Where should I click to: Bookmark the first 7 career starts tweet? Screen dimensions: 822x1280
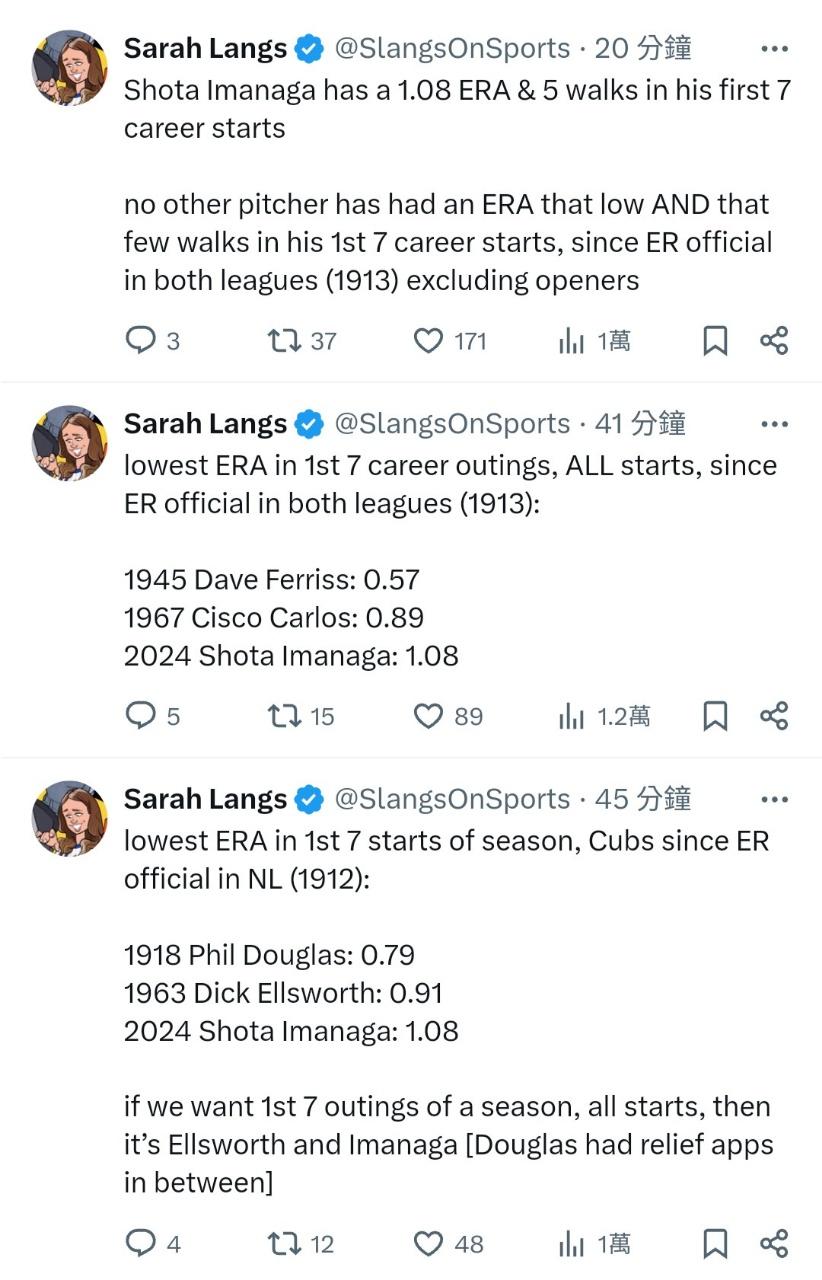click(715, 341)
